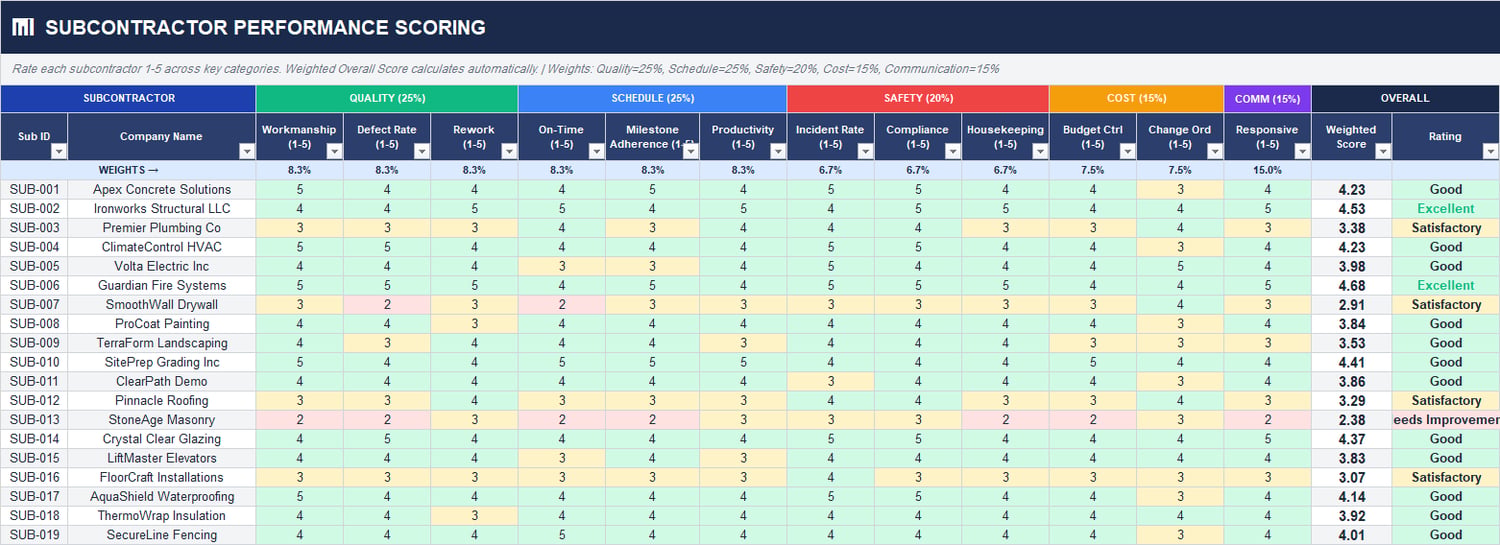Open the Workmanship column filter dropdown
Image resolution: width=1500 pixels, height=545 pixels.
click(334, 151)
